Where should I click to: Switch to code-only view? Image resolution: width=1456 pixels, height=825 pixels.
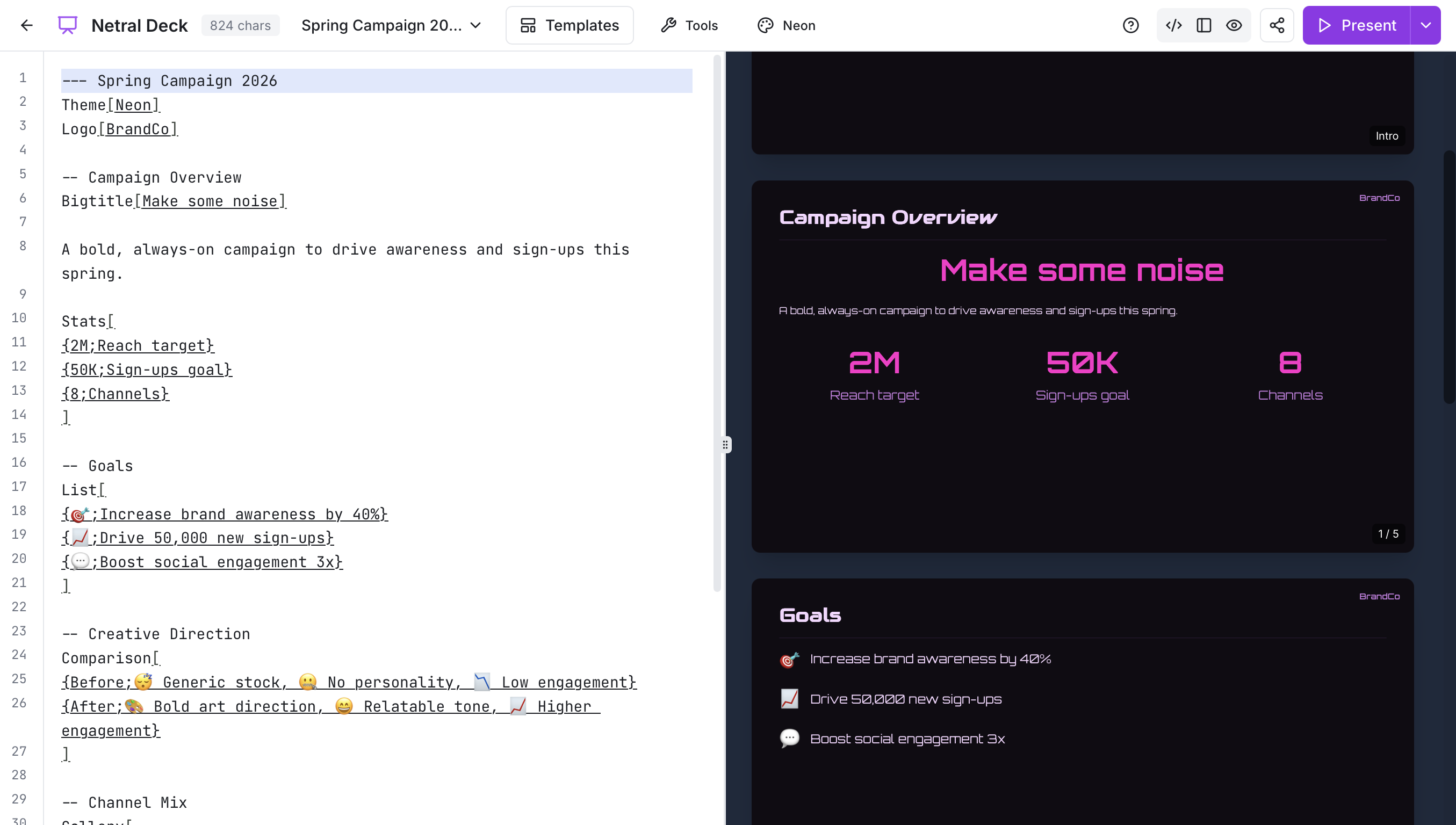click(x=1173, y=25)
